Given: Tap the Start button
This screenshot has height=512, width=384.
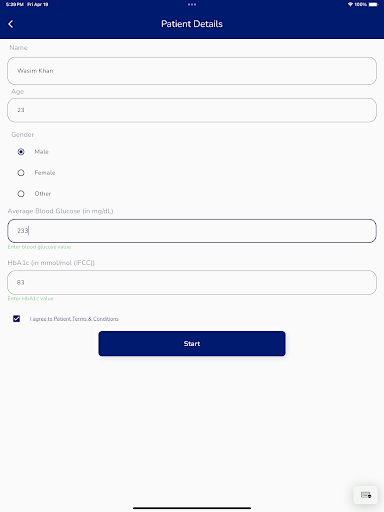Looking at the screenshot, I should coord(192,343).
